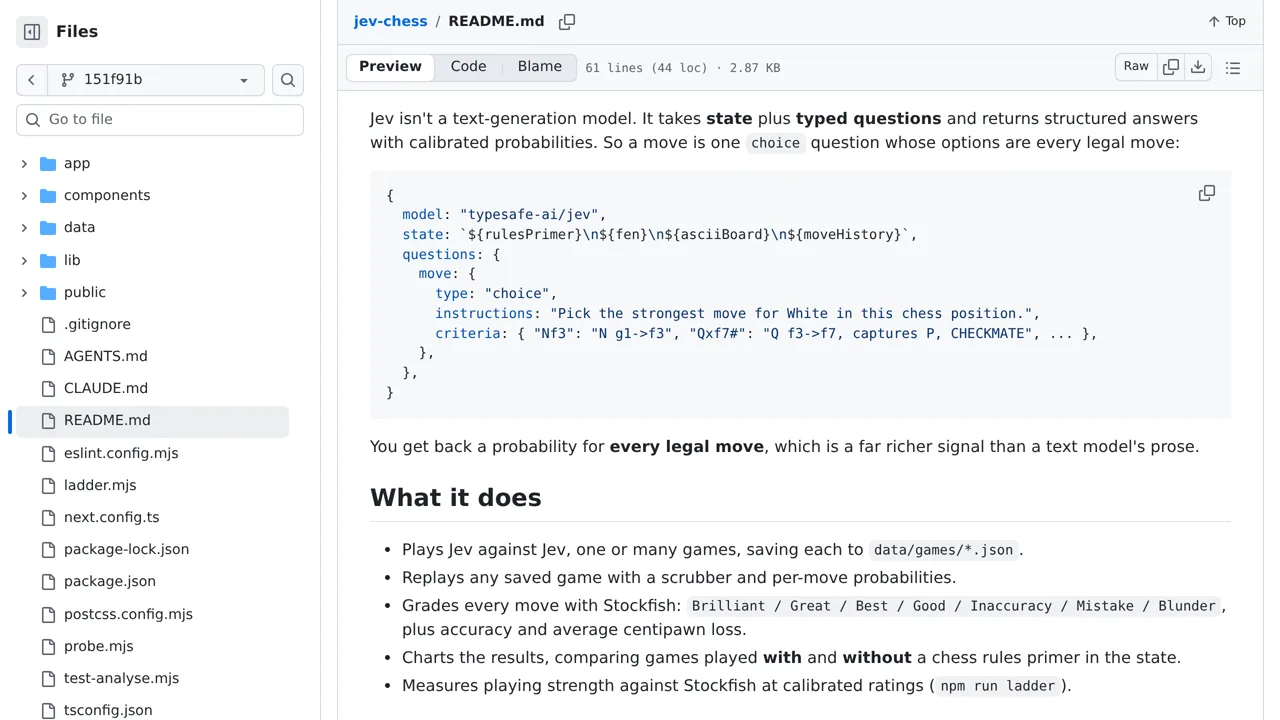Open the outline list icon
This screenshot has width=1280, height=720.
[x=1233, y=68]
